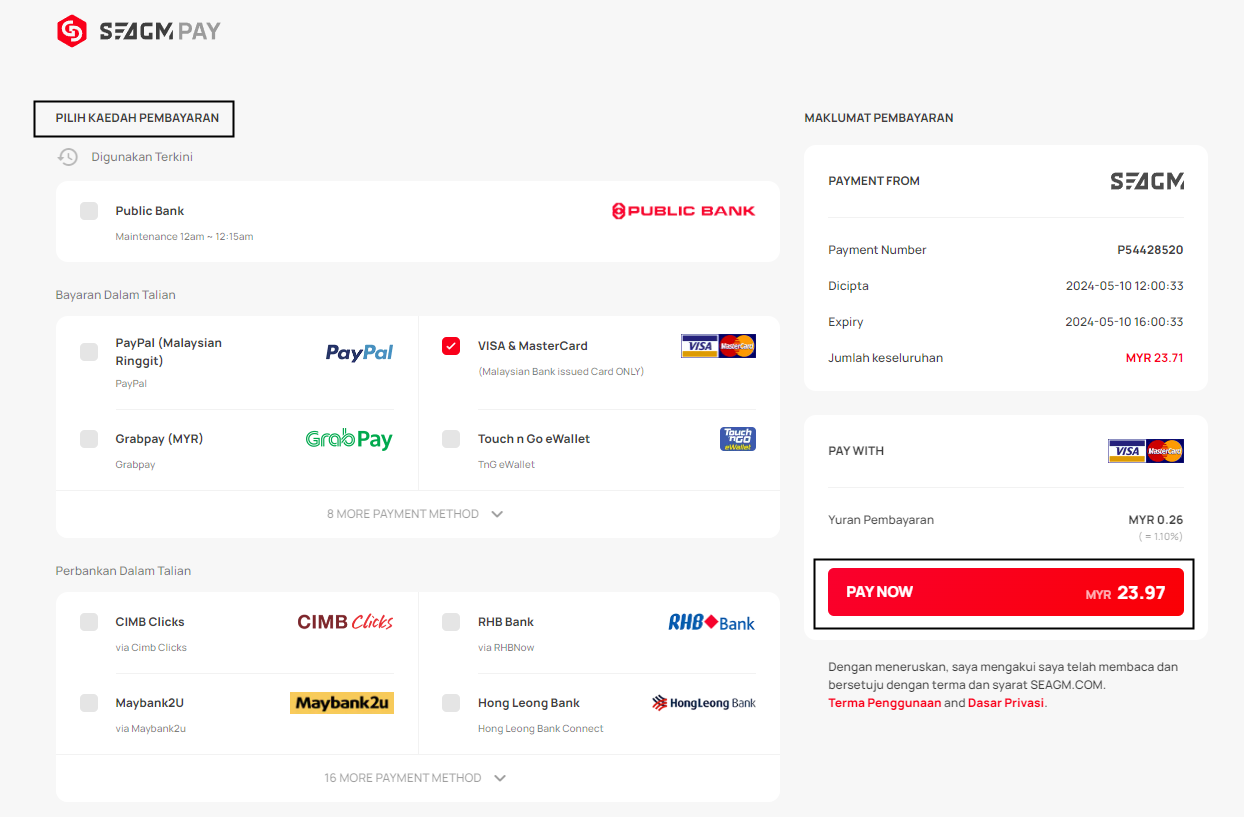This screenshot has width=1244, height=817.
Task: Click the RHB Bank logo
Action: coord(712,622)
